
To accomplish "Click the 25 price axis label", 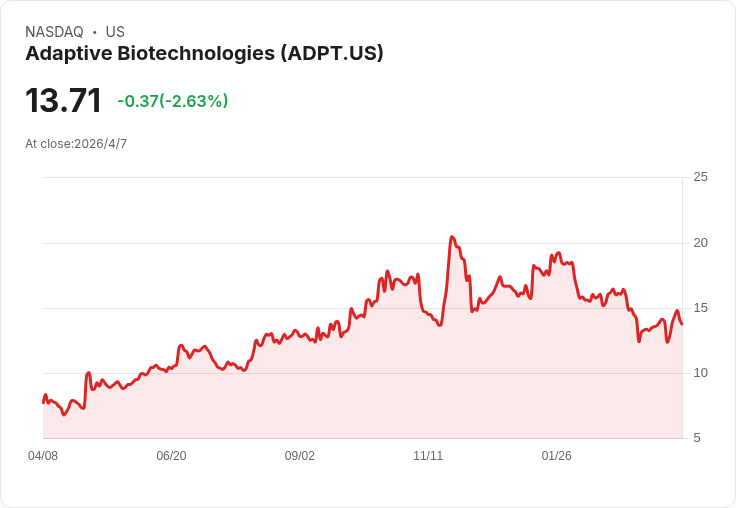I will tap(700, 177).
